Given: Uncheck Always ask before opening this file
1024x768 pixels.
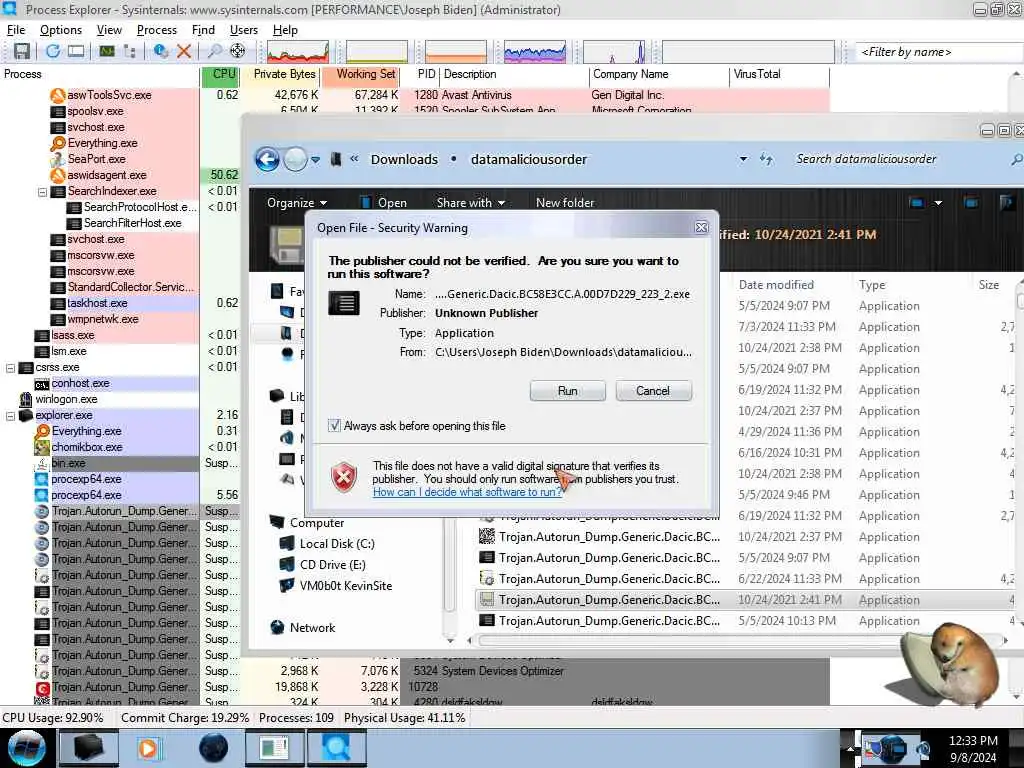Looking at the screenshot, I should (x=334, y=426).
